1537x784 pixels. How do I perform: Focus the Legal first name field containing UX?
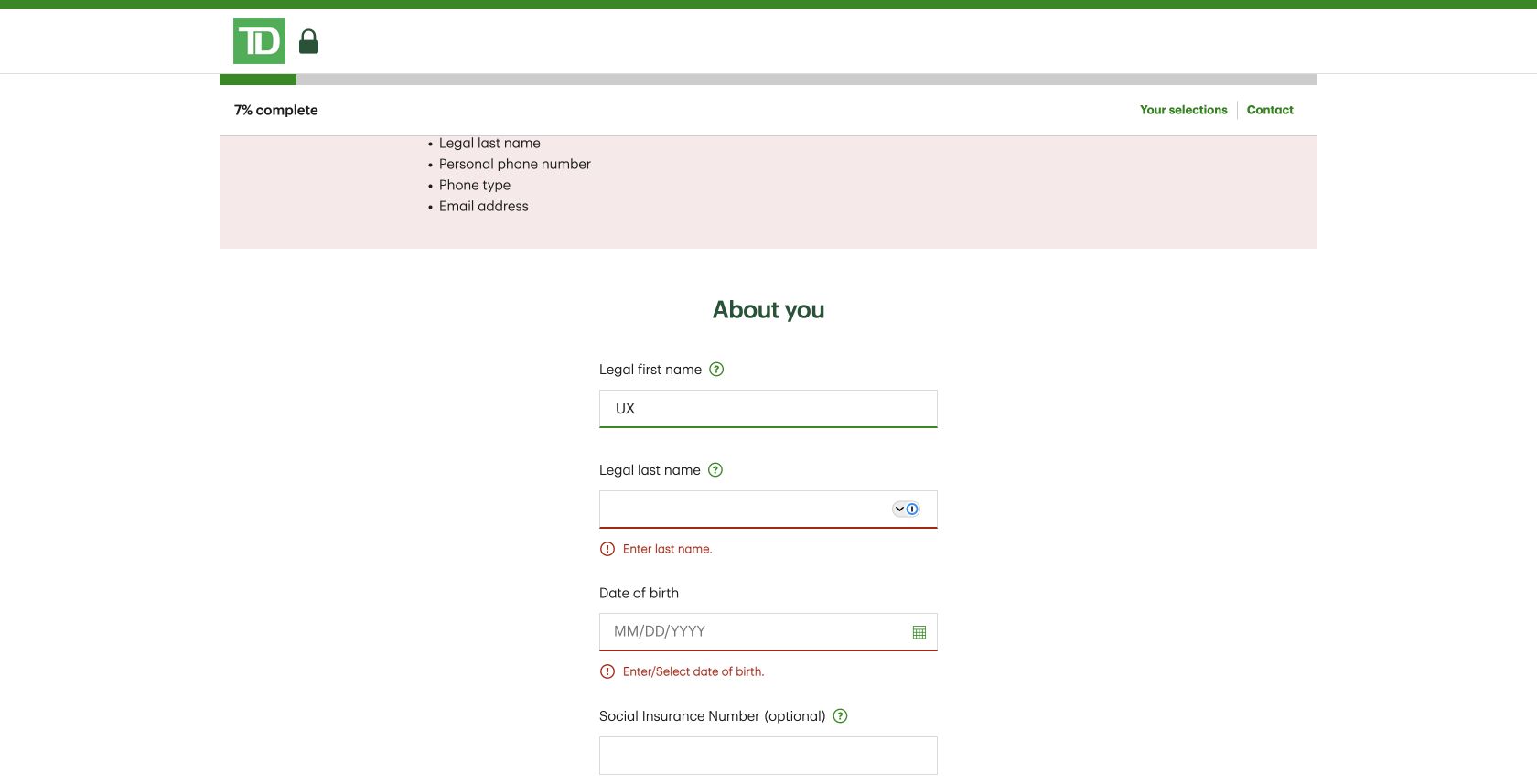(x=768, y=409)
